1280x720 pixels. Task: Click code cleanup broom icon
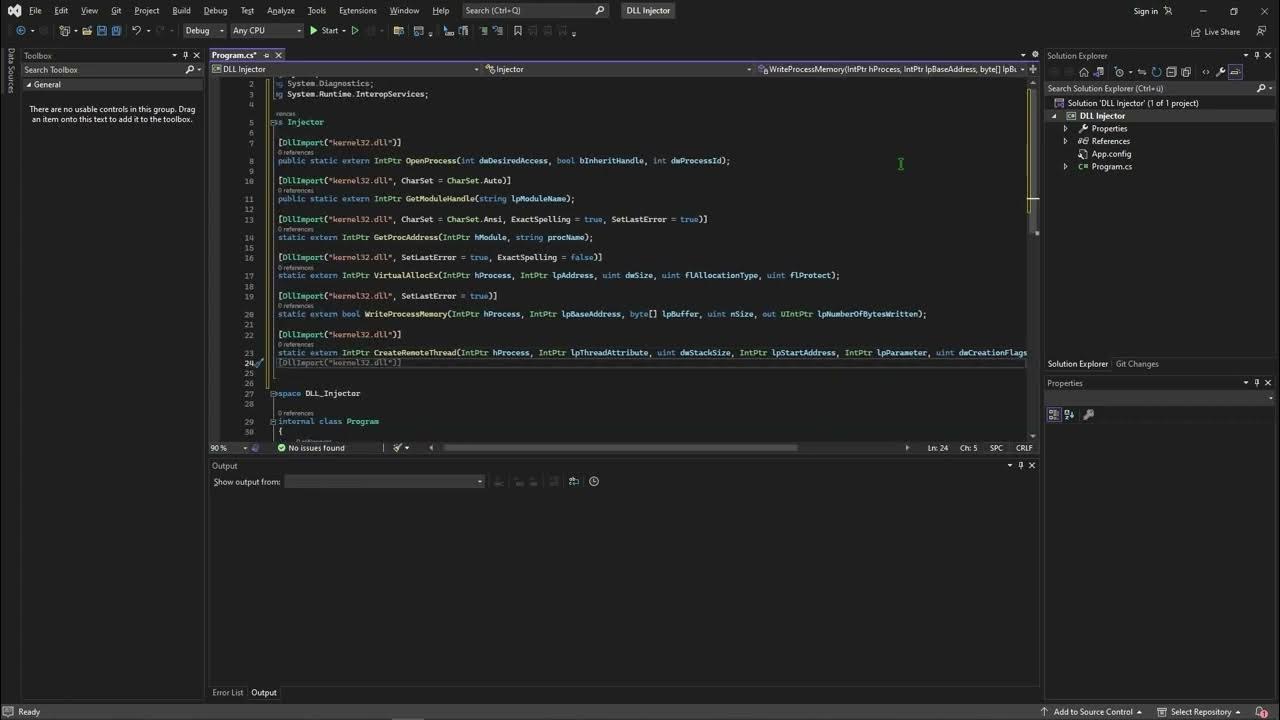point(398,448)
